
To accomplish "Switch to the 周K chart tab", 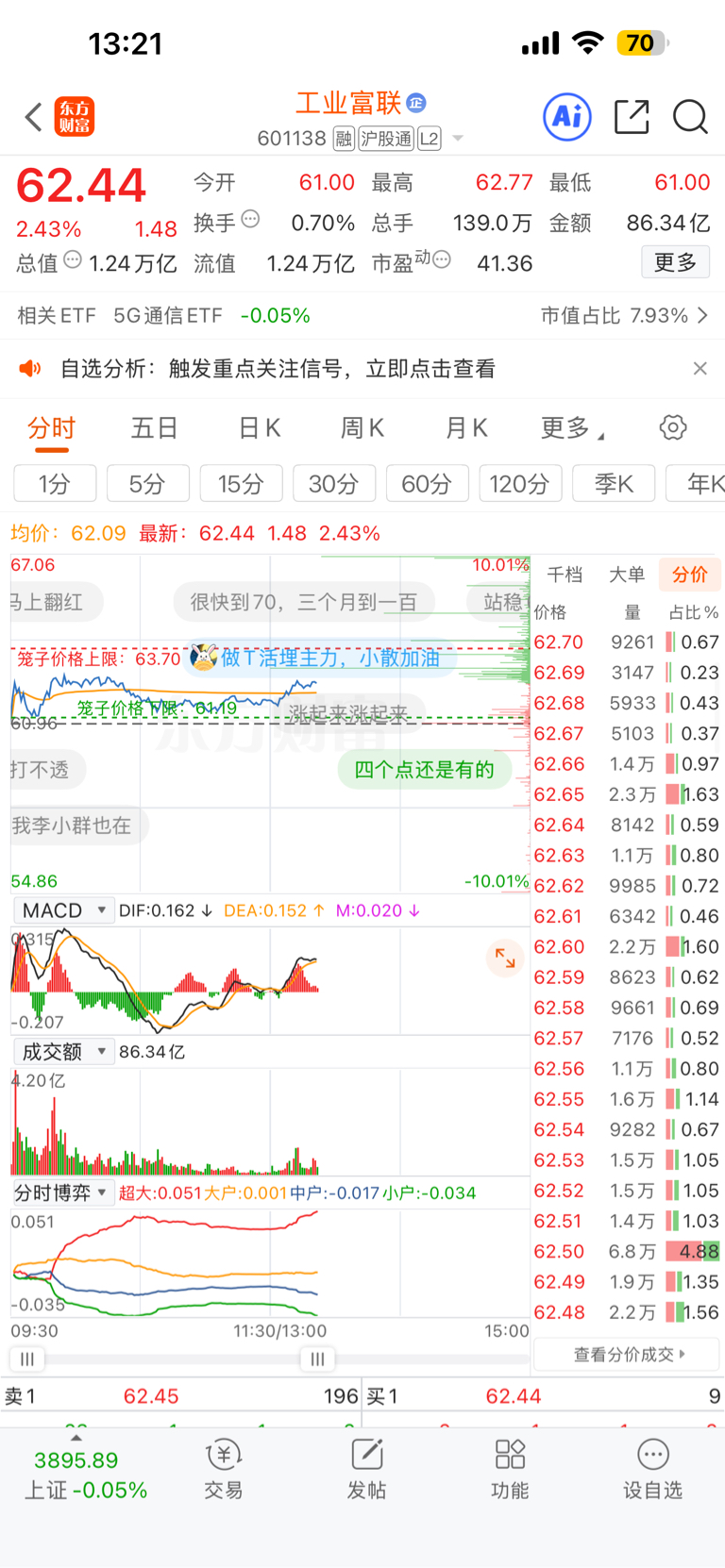I will click(362, 428).
